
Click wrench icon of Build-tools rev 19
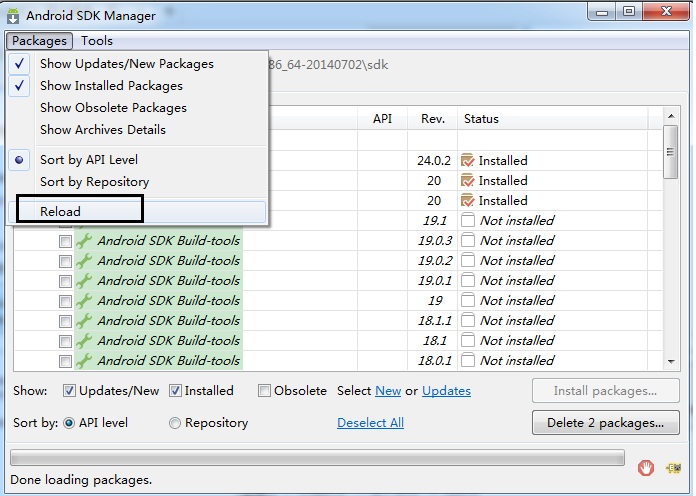point(84,301)
